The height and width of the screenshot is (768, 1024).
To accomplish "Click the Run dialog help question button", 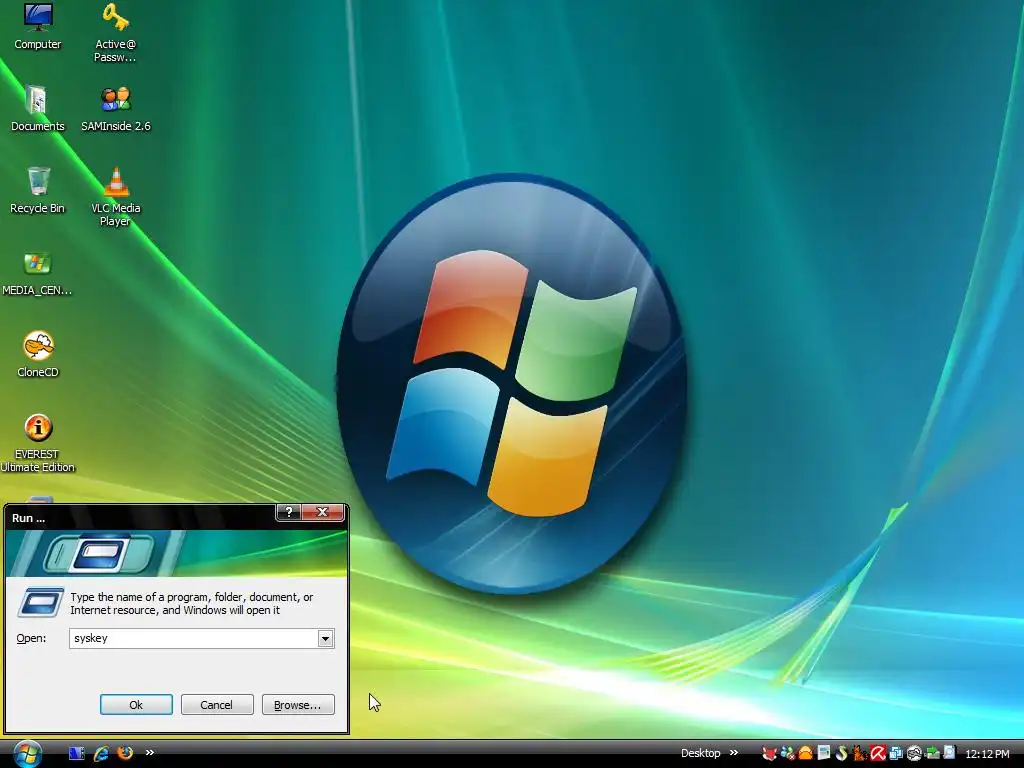I will tap(288, 513).
